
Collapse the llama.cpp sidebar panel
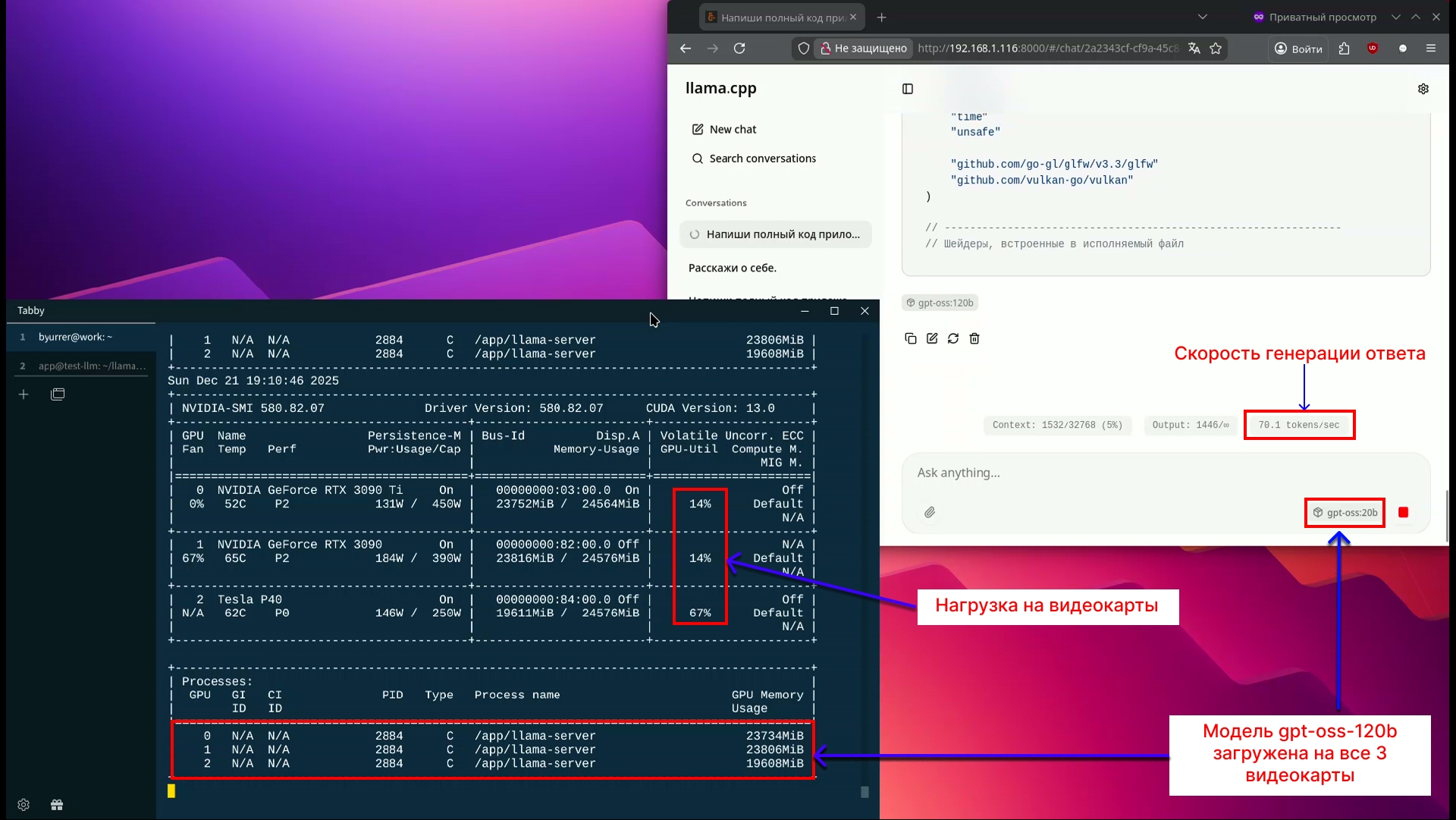(x=908, y=89)
